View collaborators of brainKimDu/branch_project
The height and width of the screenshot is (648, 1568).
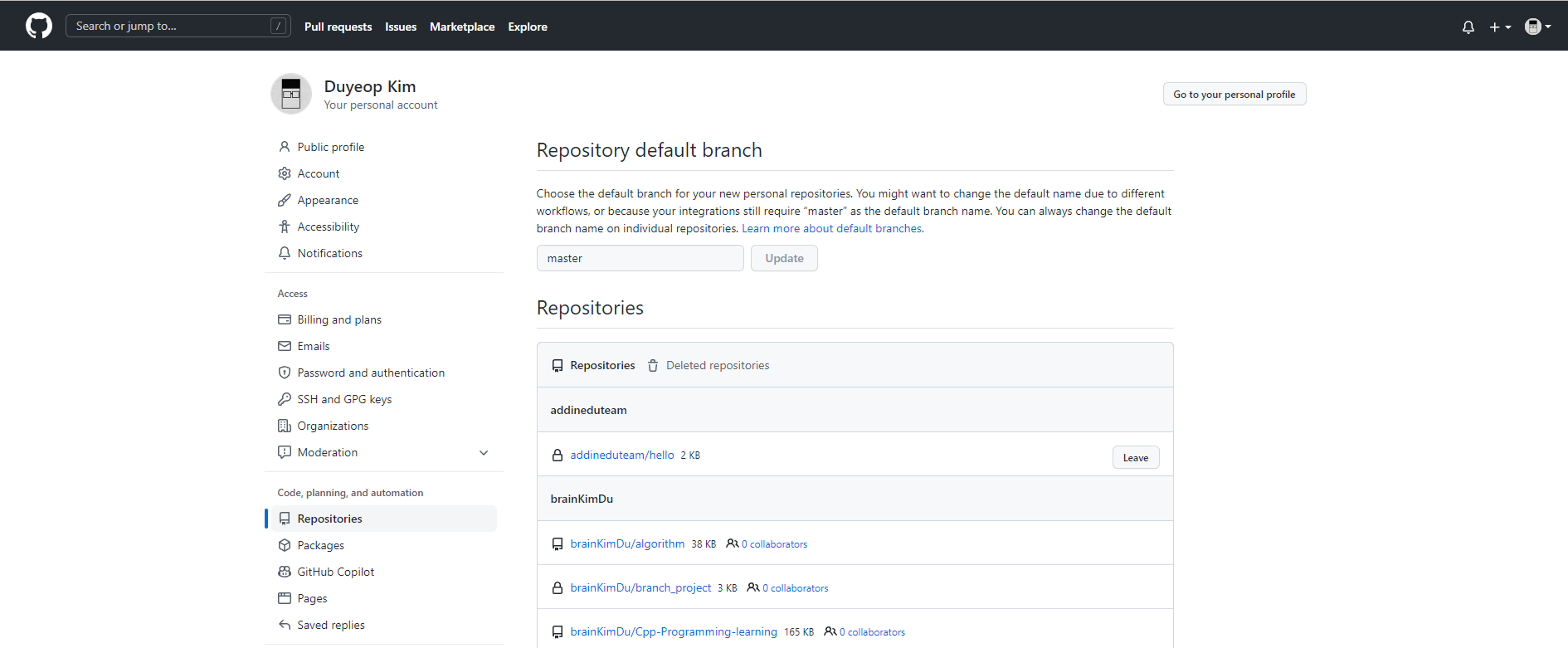(787, 588)
